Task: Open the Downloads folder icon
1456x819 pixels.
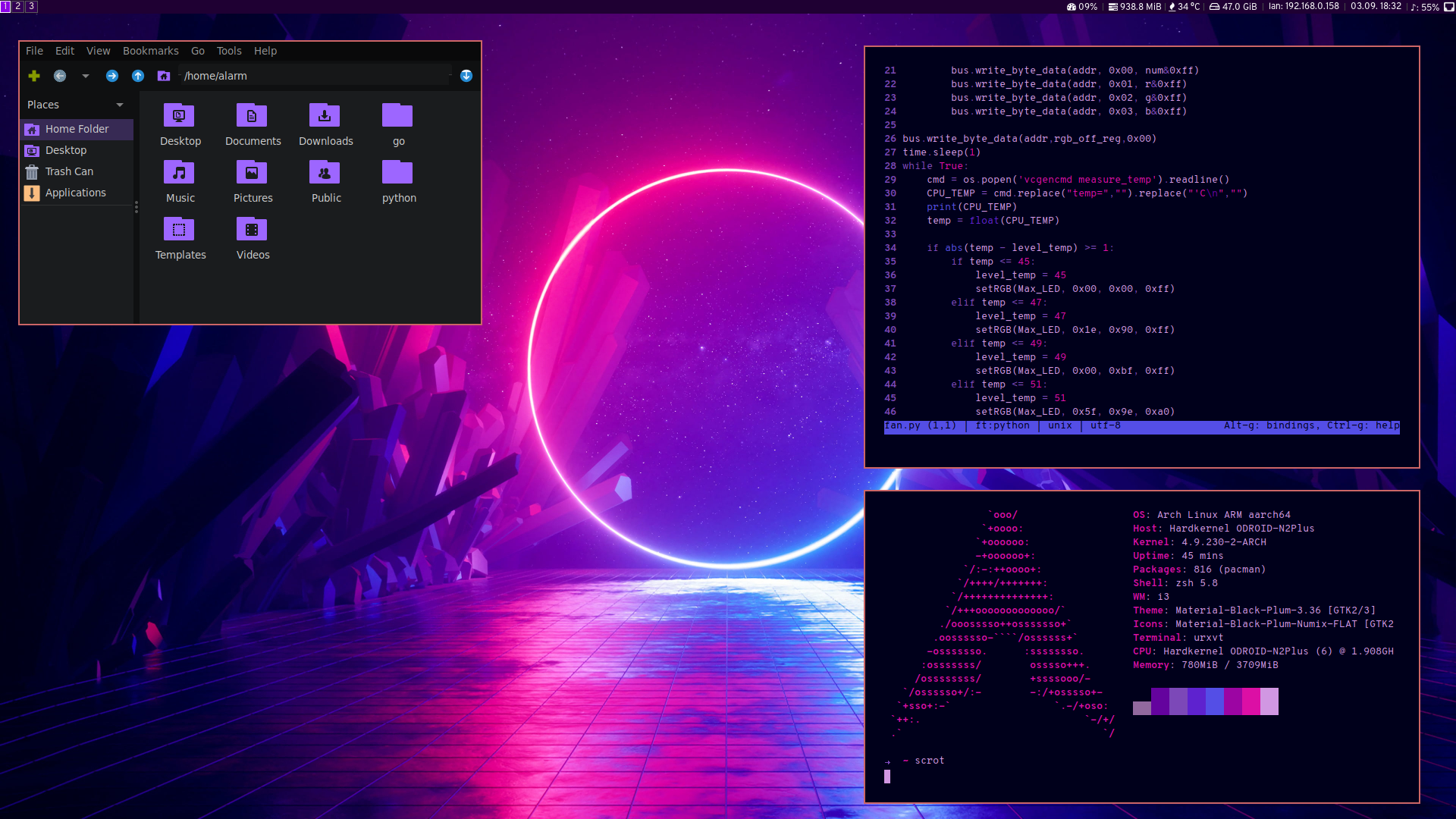Action: (325, 116)
